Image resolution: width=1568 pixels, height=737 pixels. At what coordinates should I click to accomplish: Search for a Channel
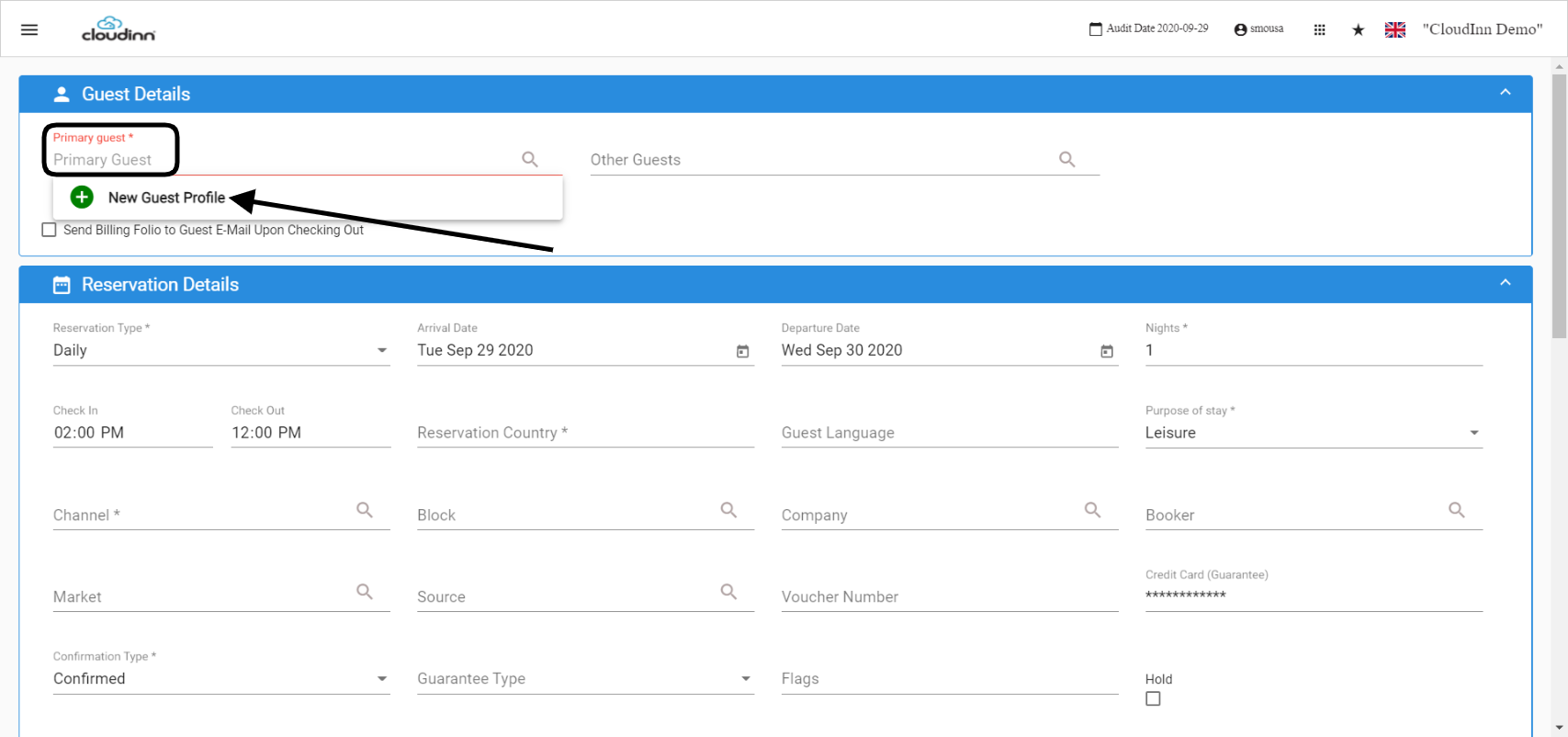[x=365, y=510]
